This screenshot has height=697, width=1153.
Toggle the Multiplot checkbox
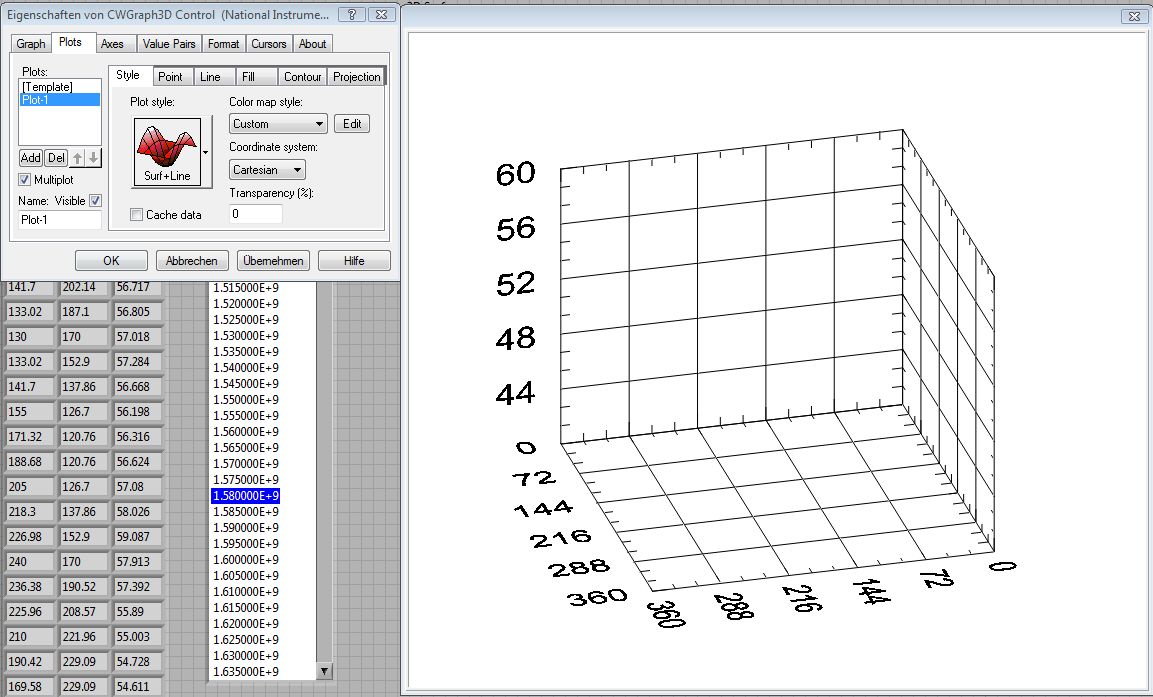[25, 180]
